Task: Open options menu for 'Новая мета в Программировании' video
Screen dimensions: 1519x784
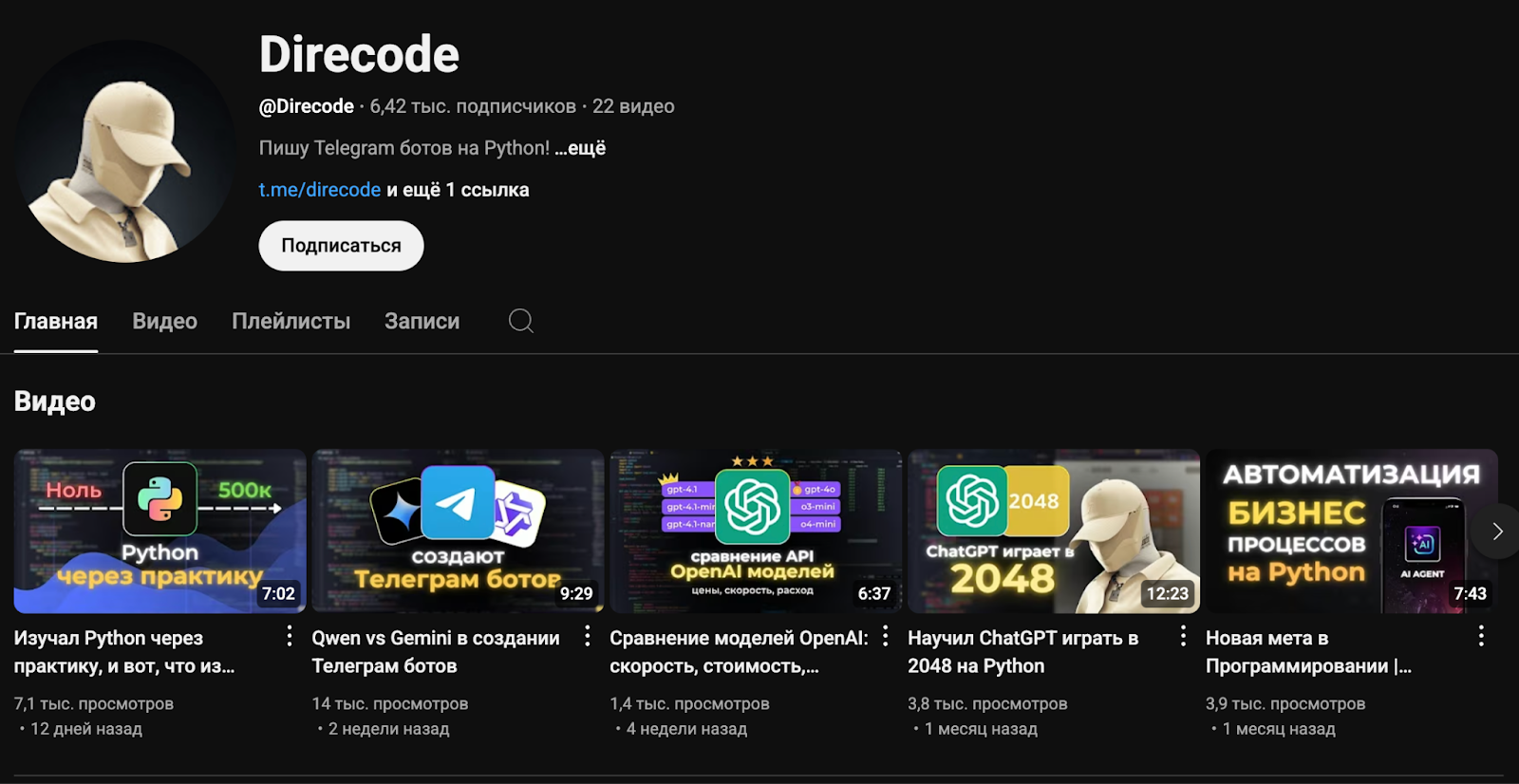Action: [1481, 636]
